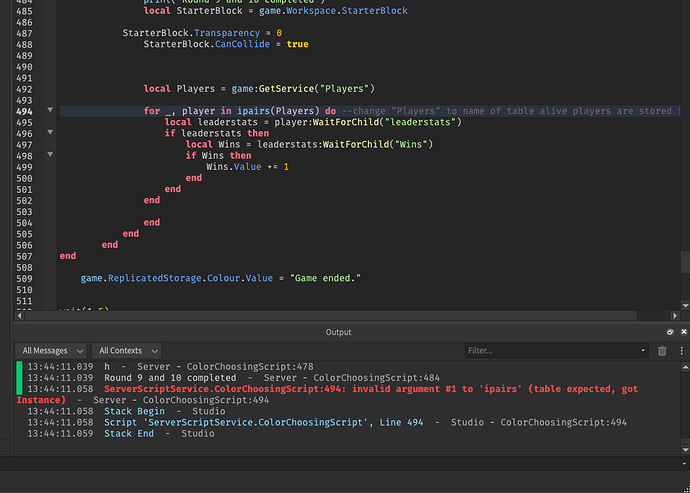Open the All Contexts filter dropdown
The height and width of the screenshot is (493, 690).
pyautogui.click(x=127, y=351)
